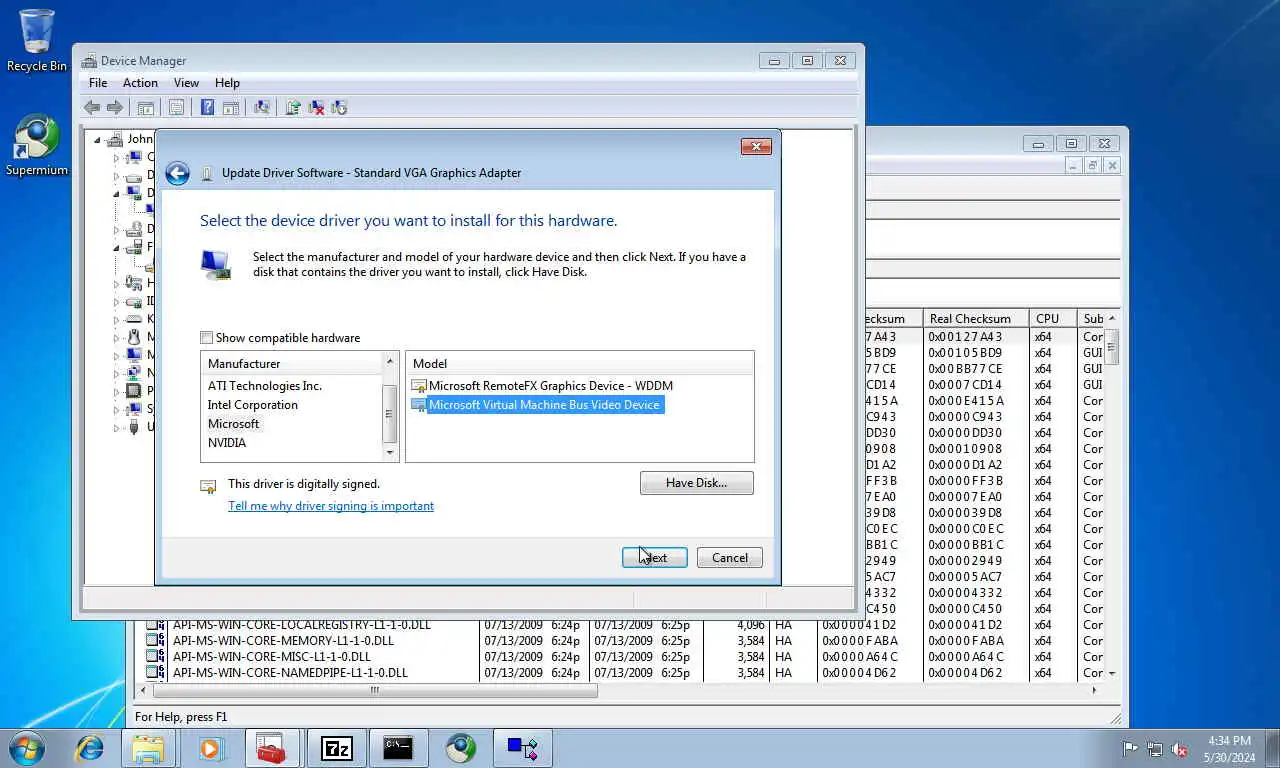Expand the Processors node in device tree
The width and height of the screenshot is (1280, 768).
(116, 391)
